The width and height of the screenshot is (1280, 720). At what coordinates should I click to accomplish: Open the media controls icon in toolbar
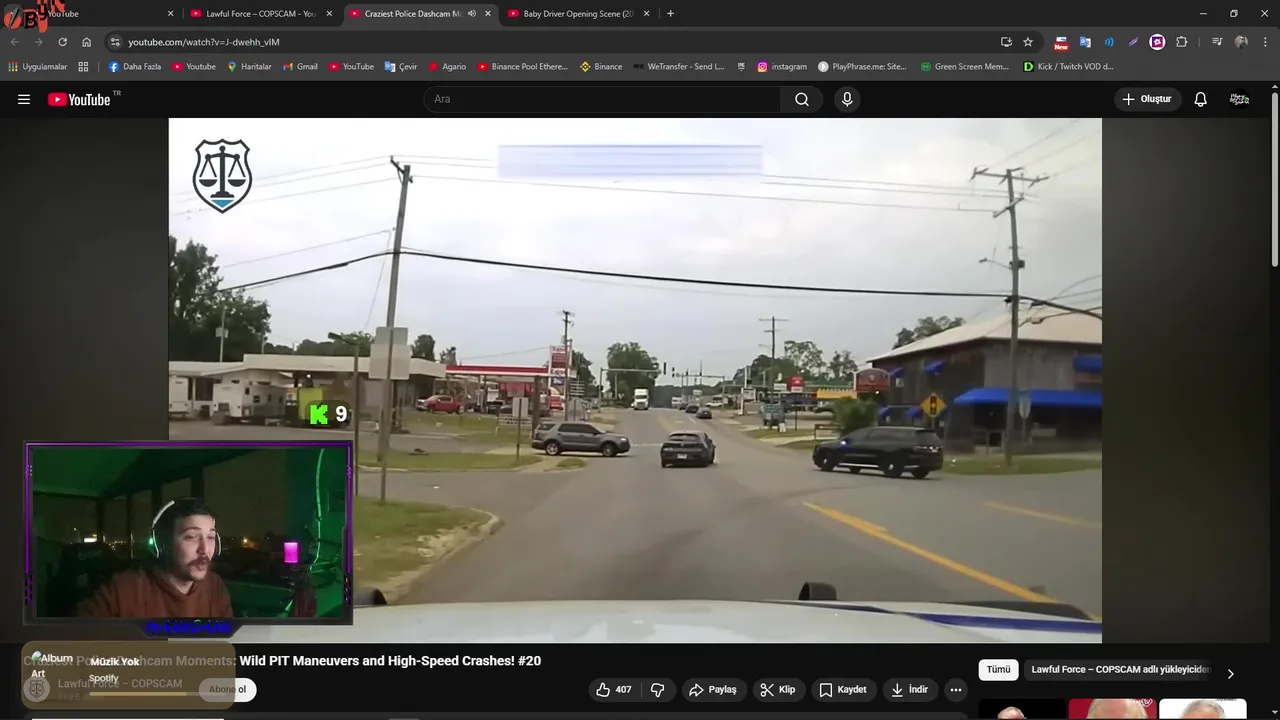coord(1216,42)
